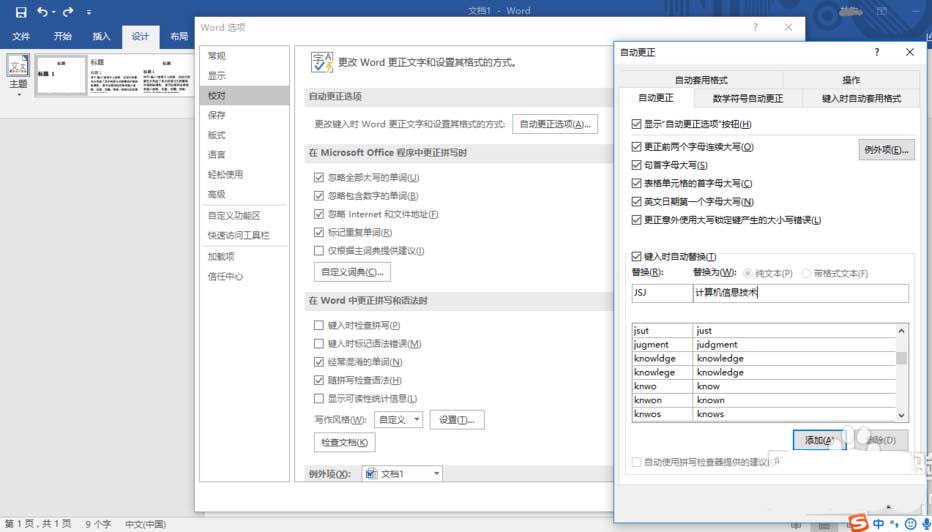Toggle 键入时自动替换 checkbox
Viewport: 932px width, 532px height.
coord(637,257)
